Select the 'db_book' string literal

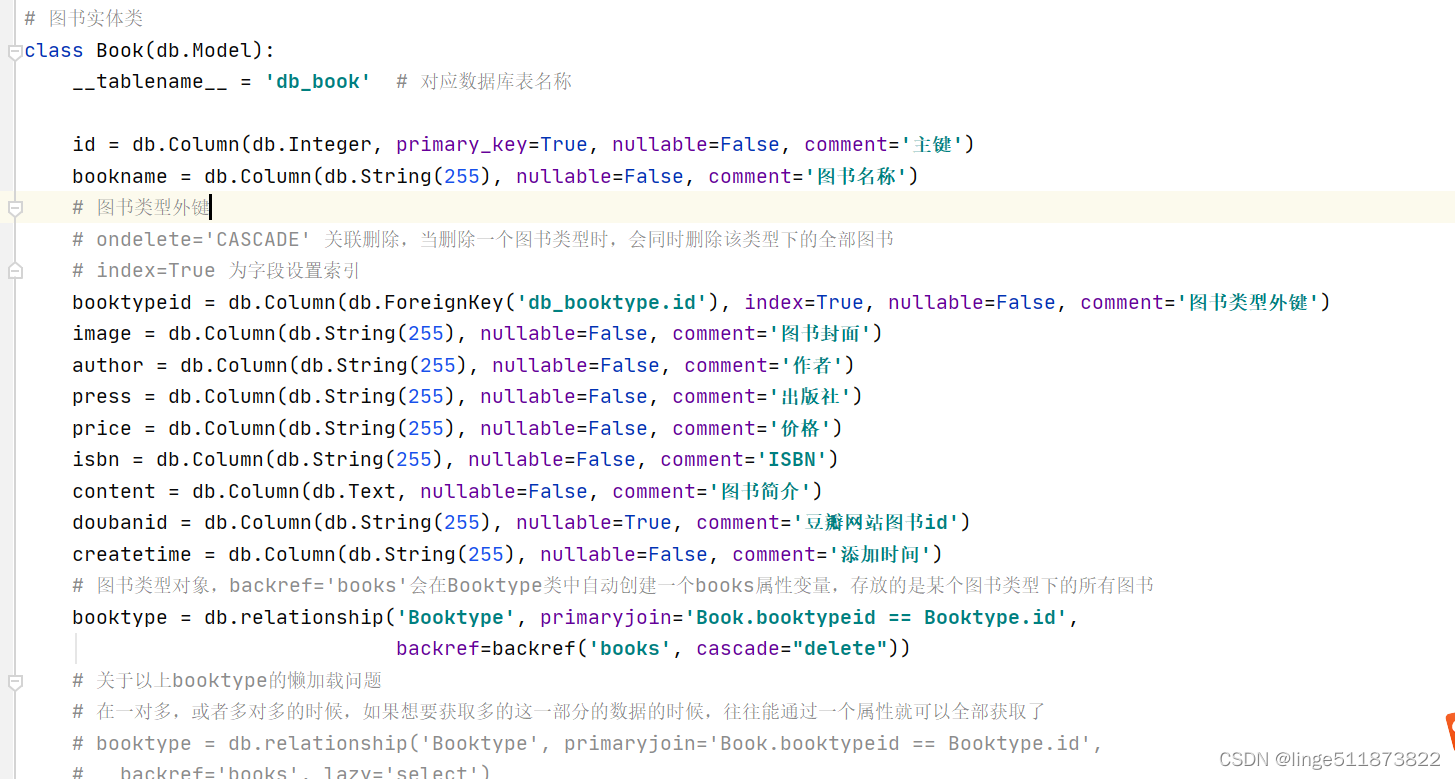point(318,82)
